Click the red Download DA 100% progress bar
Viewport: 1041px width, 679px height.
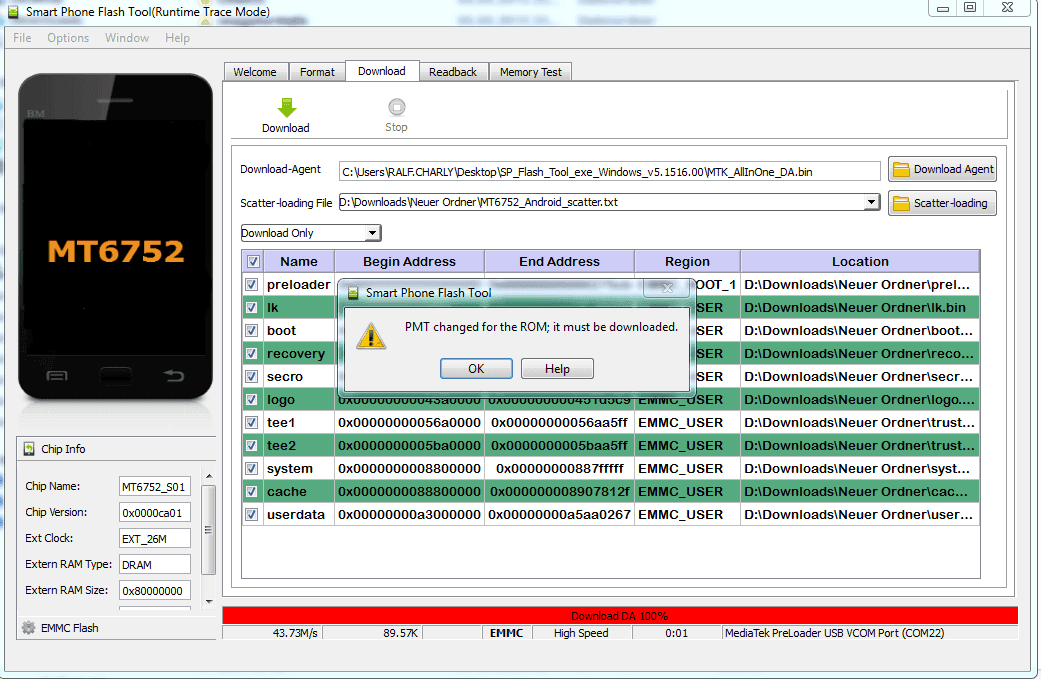(x=619, y=615)
